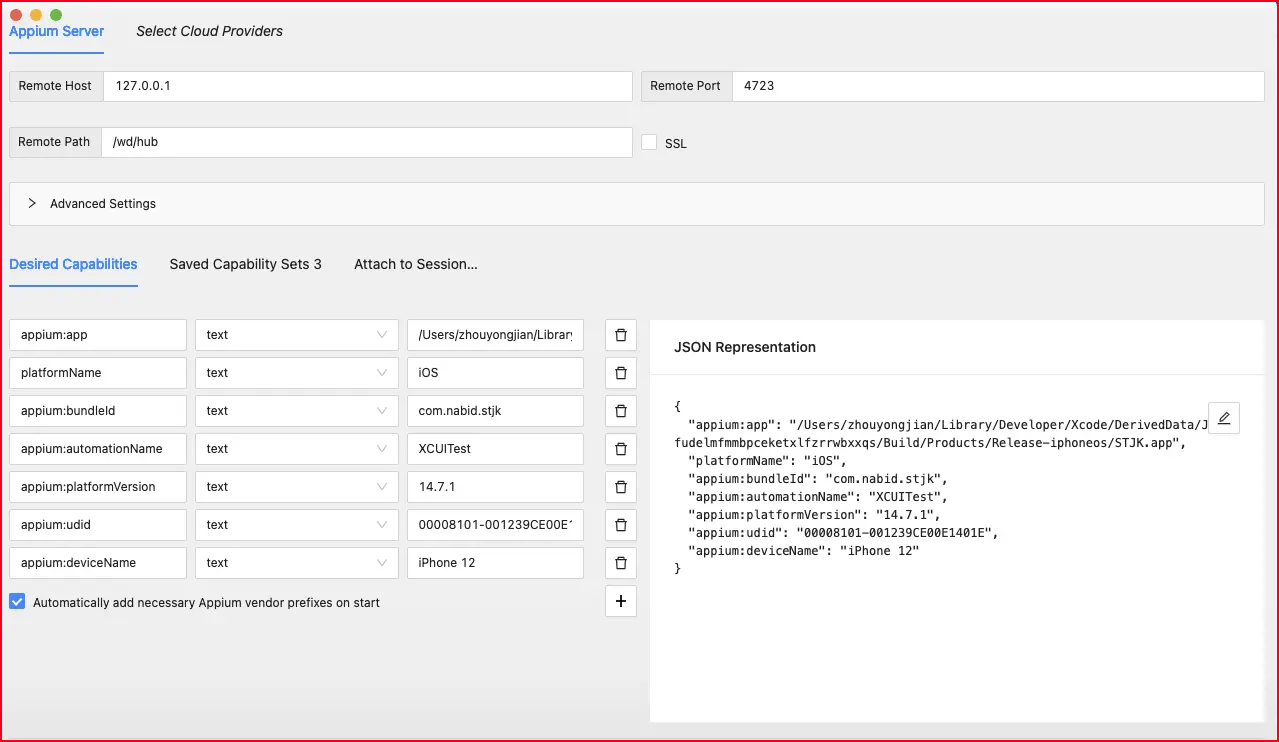Open type dropdown for platformName
Viewport: 1279px width, 742px height.
297,373
